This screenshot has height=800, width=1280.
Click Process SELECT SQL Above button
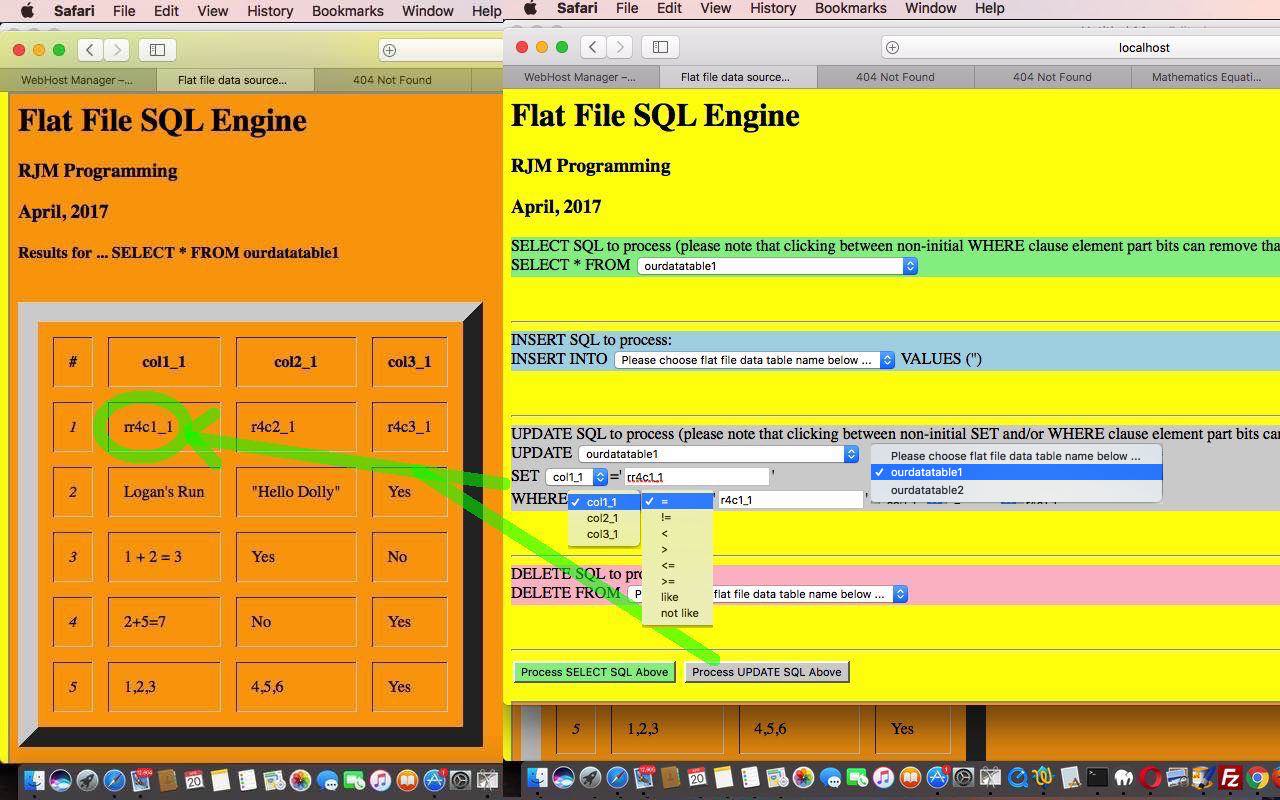click(594, 672)
